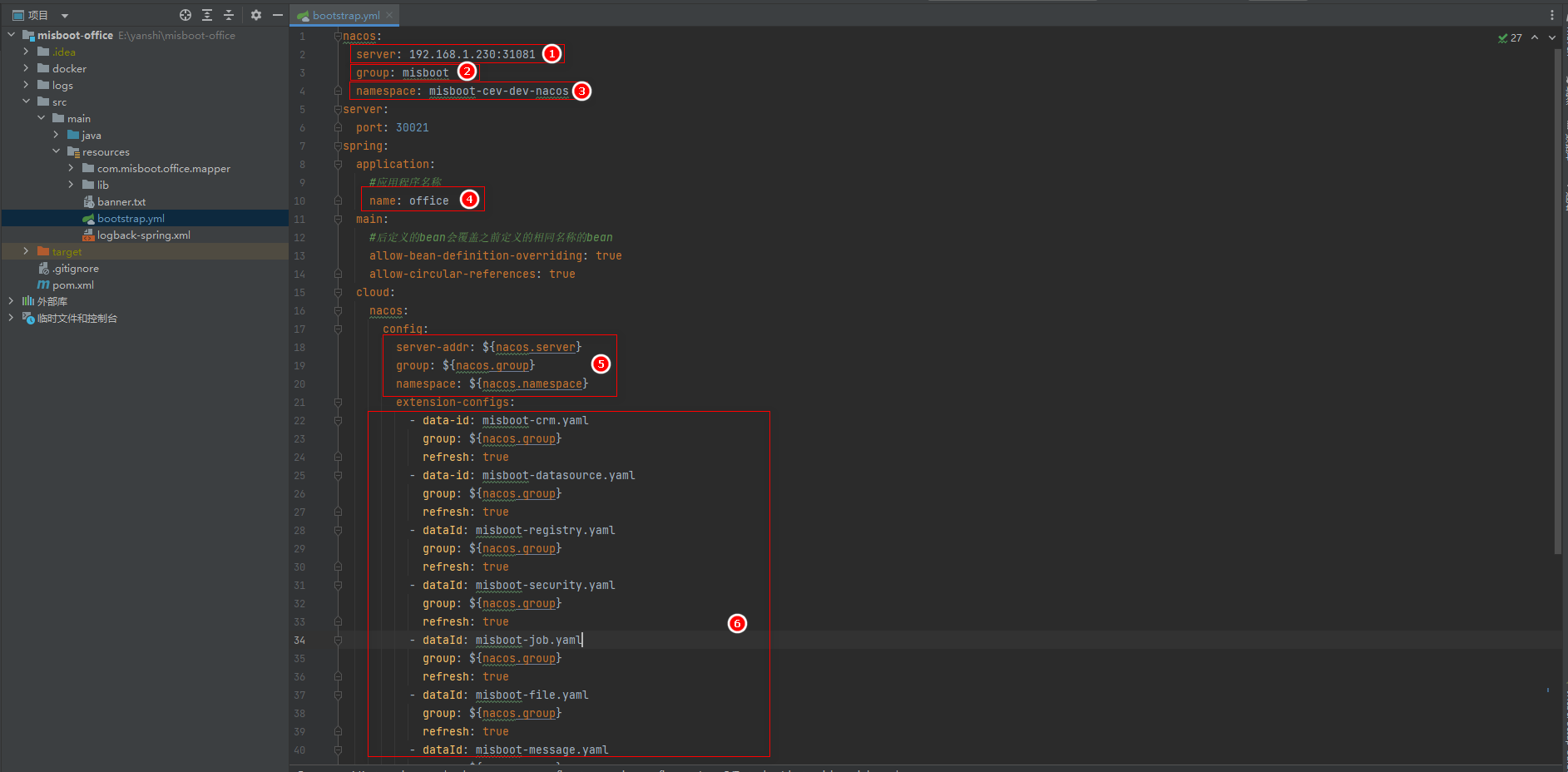Fold the spring block at line 7
This screenshot has height=772, width=1568.
338,146
